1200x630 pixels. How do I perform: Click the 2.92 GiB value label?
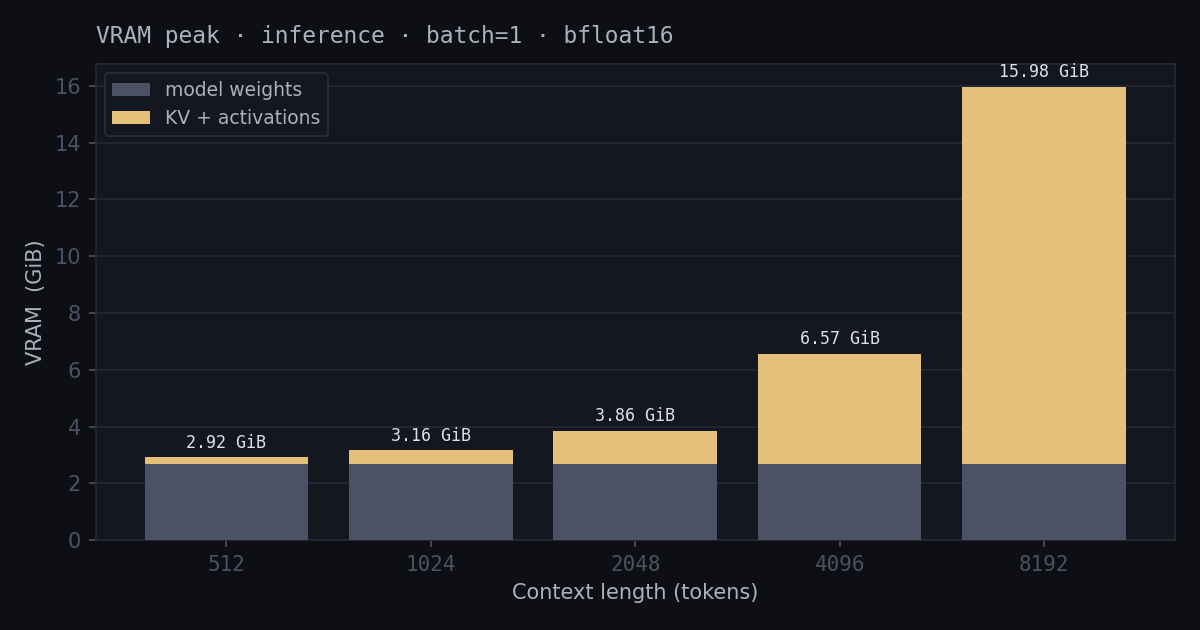coord(226,443)
